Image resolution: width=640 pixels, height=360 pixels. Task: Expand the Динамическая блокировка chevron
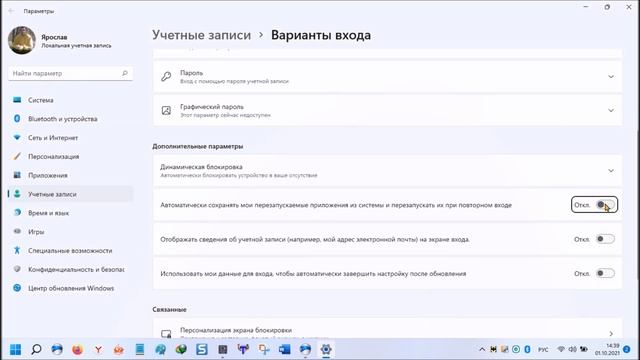coord(611,171)
